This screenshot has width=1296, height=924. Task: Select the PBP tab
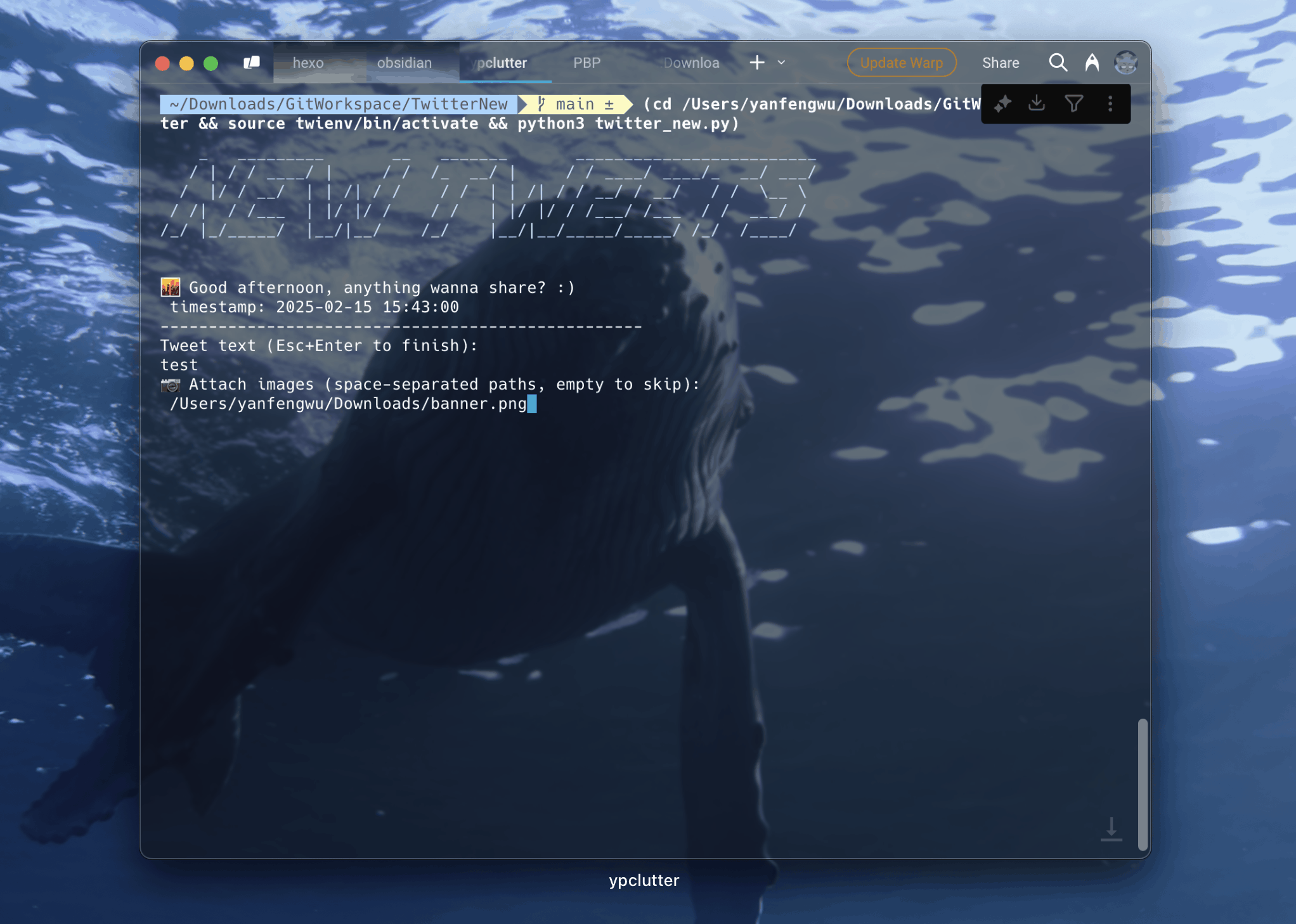click(x=586, y=63)
